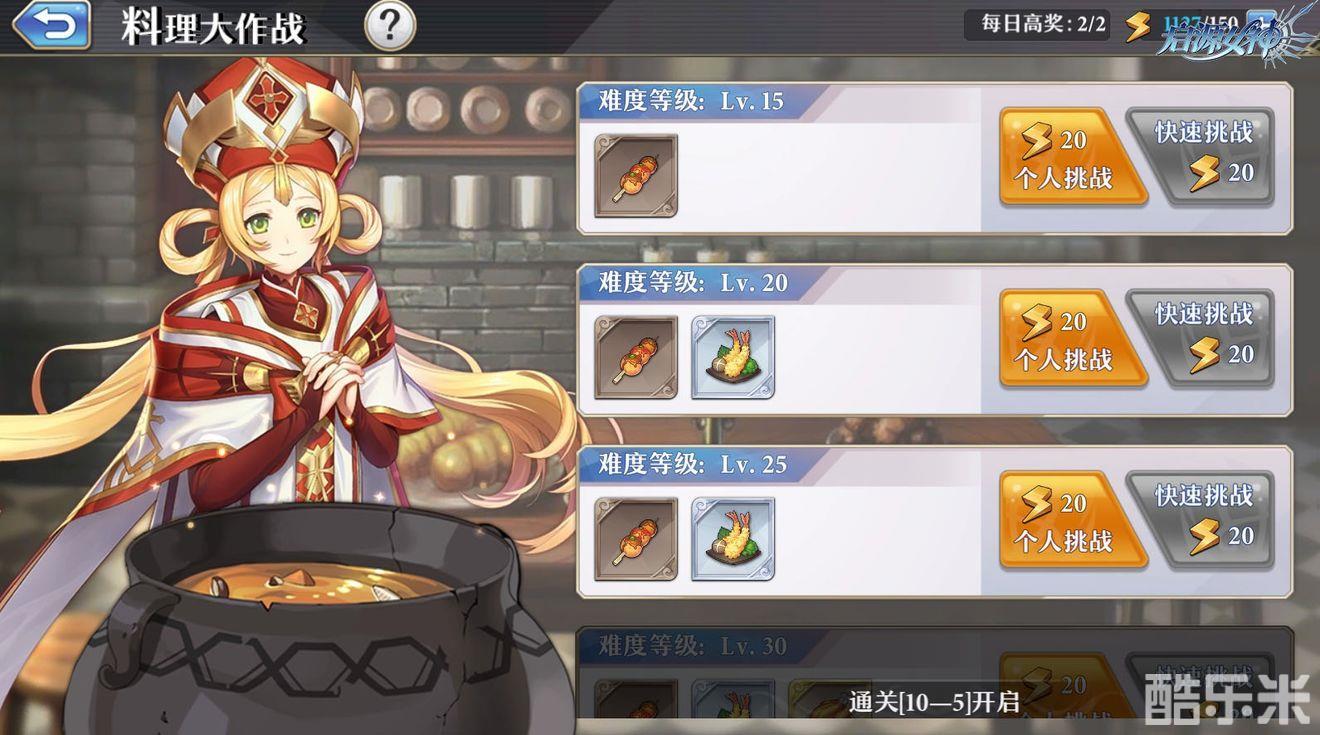This screenshot has height=735, width=1320.
Task: Tap the fried shrimp reward icon in Lv. 20
Action: [x=733, y=357]
